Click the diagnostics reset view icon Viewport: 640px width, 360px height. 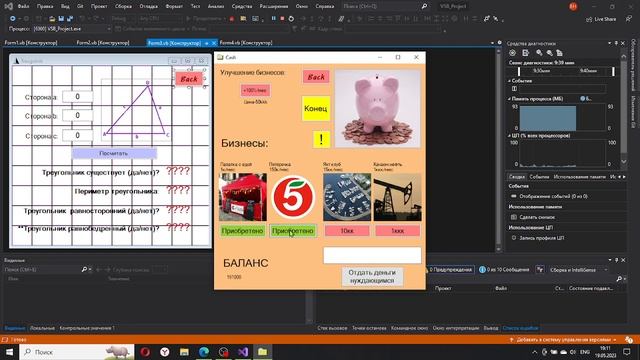[x=559, y=53]
